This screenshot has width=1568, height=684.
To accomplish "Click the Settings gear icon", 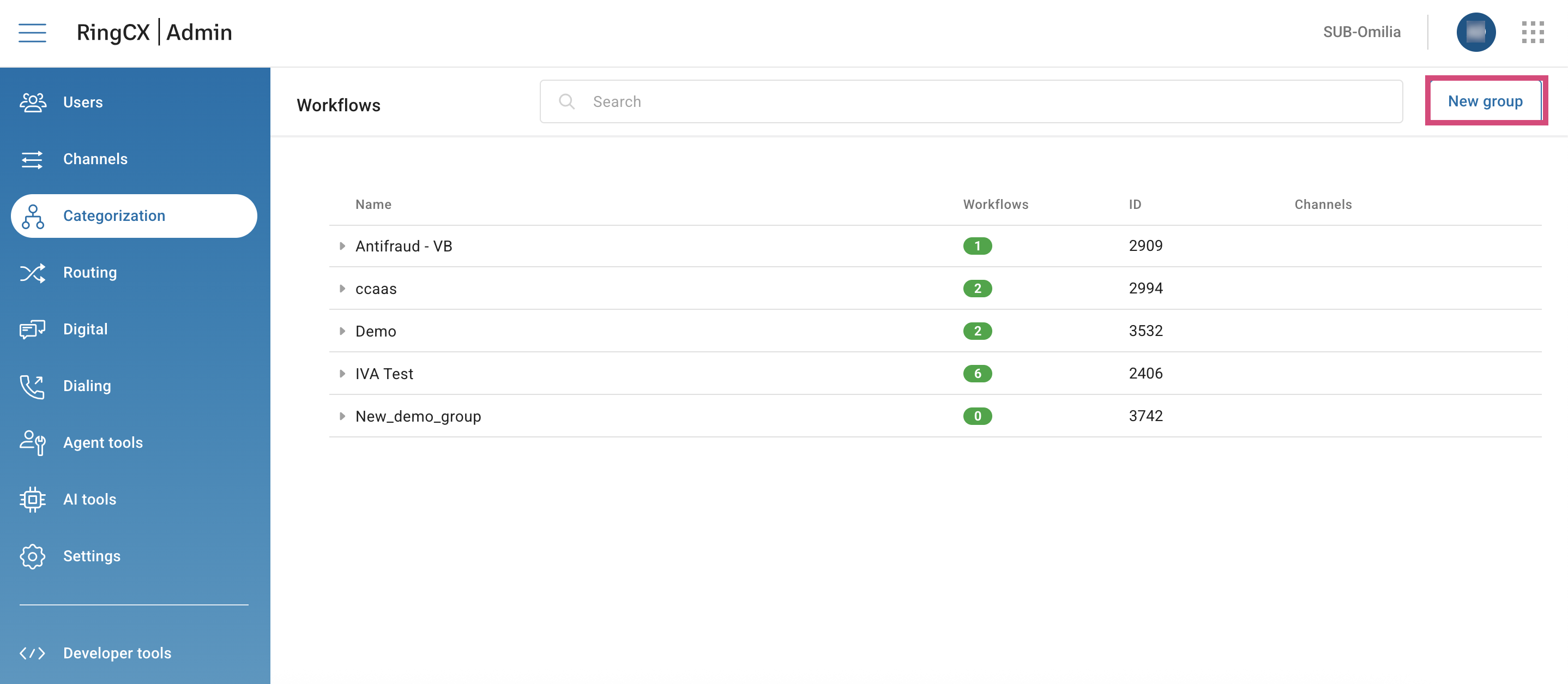I will 32,556.
